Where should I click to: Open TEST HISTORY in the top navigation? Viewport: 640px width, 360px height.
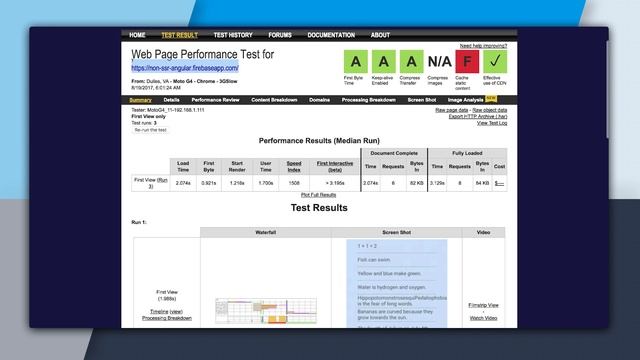pyautogui.click(x=233, y=35)
